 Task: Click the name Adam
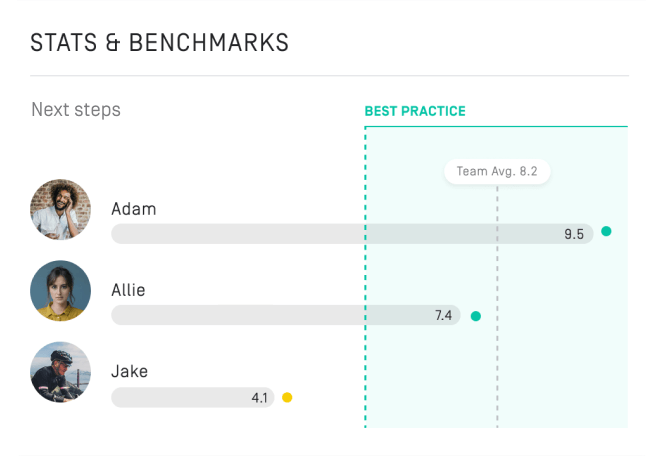(x=134, y=209)
